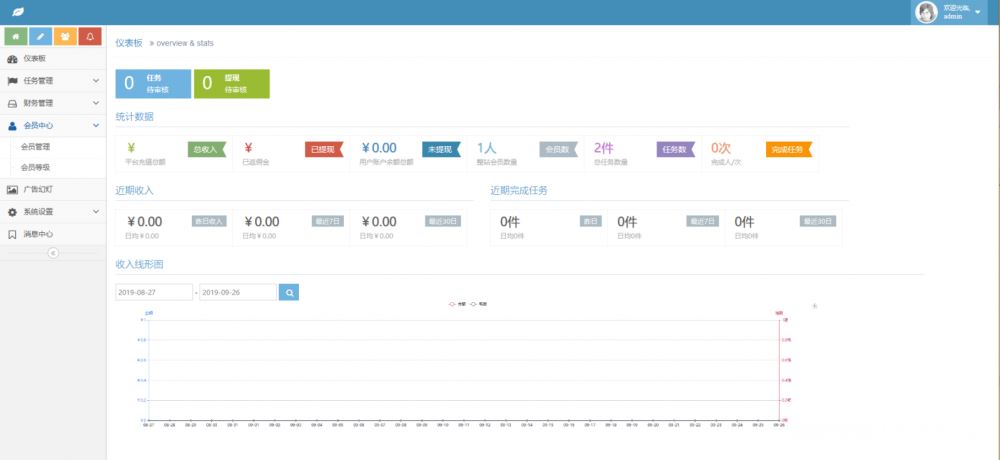The image size is (1000, 460).
Task: Click the start date field 2019-08-27
Action: [154, 292]
